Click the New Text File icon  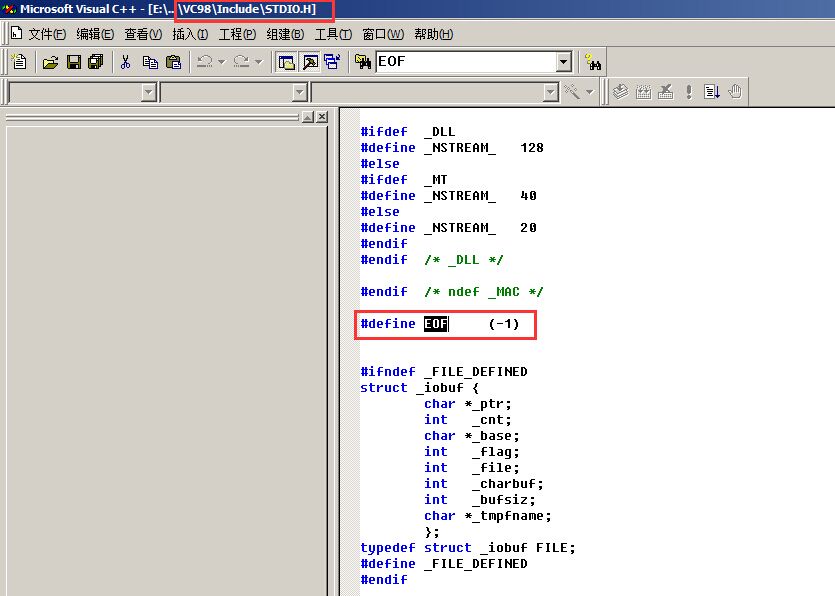pos(19,62)
